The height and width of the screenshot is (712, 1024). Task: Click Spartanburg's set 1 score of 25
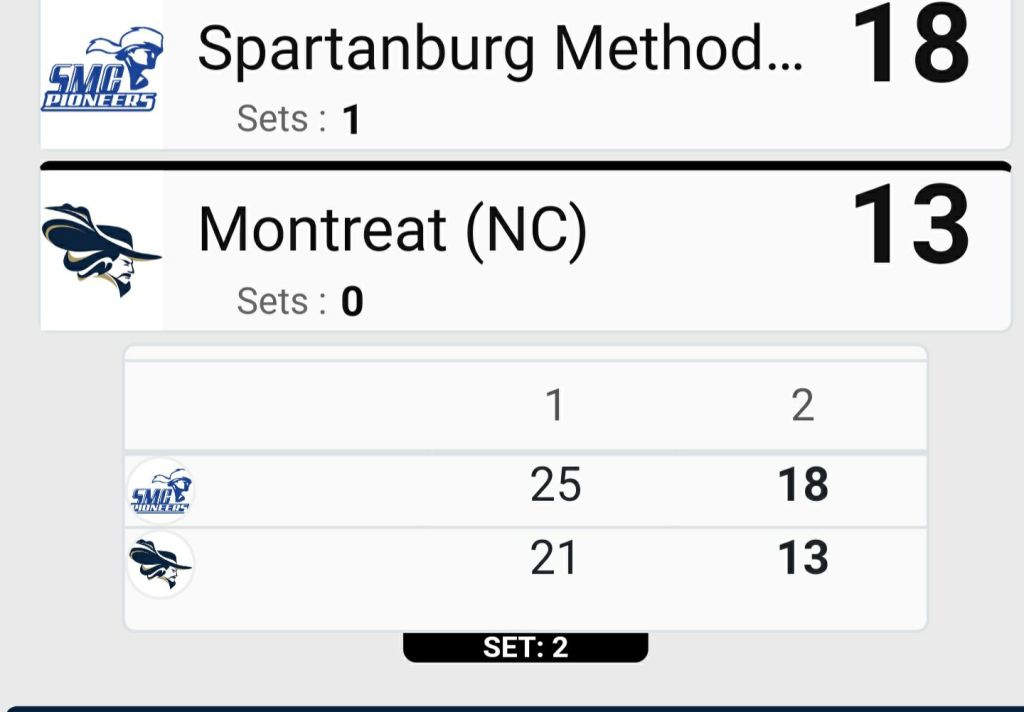[x=555, y=485]
